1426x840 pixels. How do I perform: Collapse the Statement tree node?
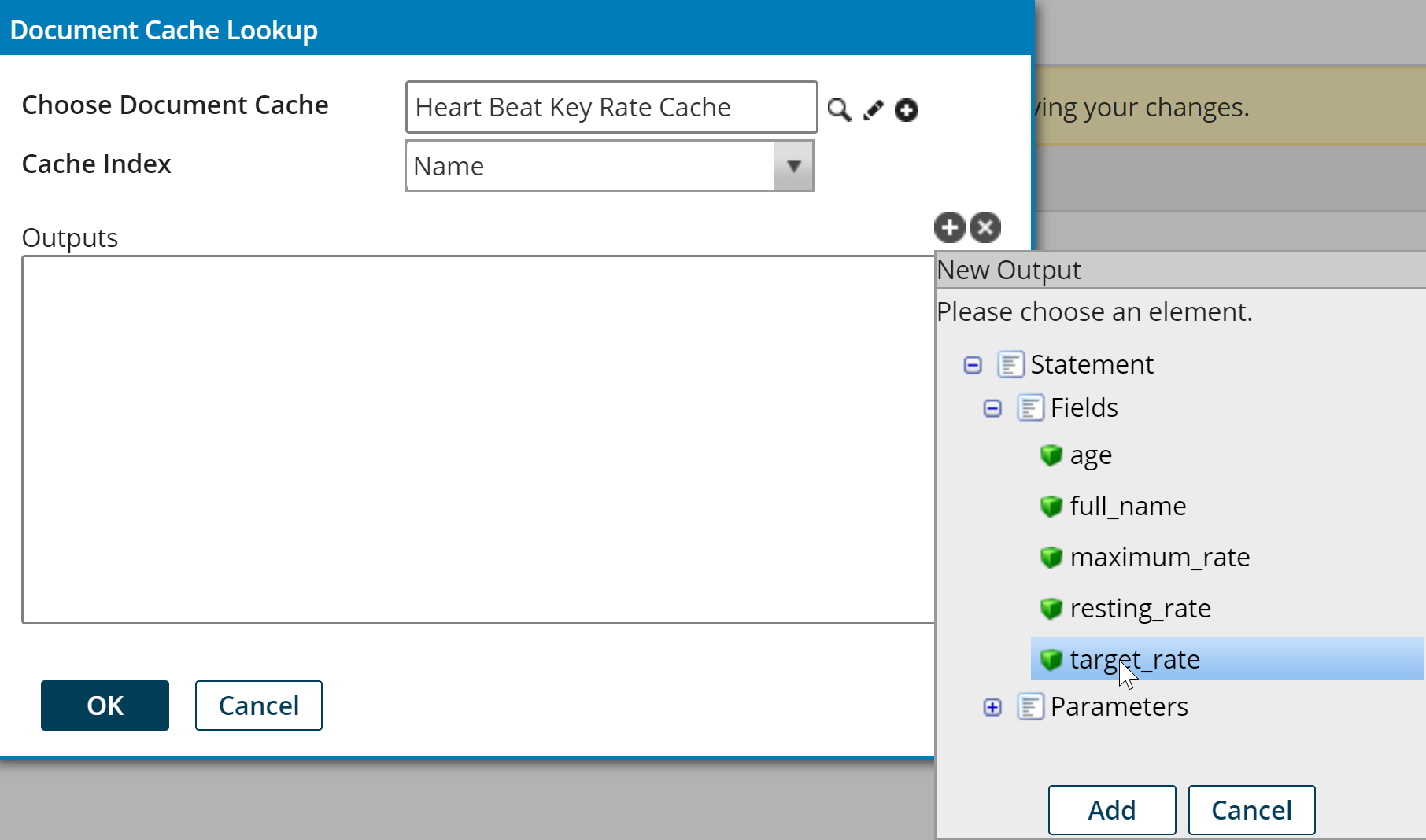click(x=973, y=365)
